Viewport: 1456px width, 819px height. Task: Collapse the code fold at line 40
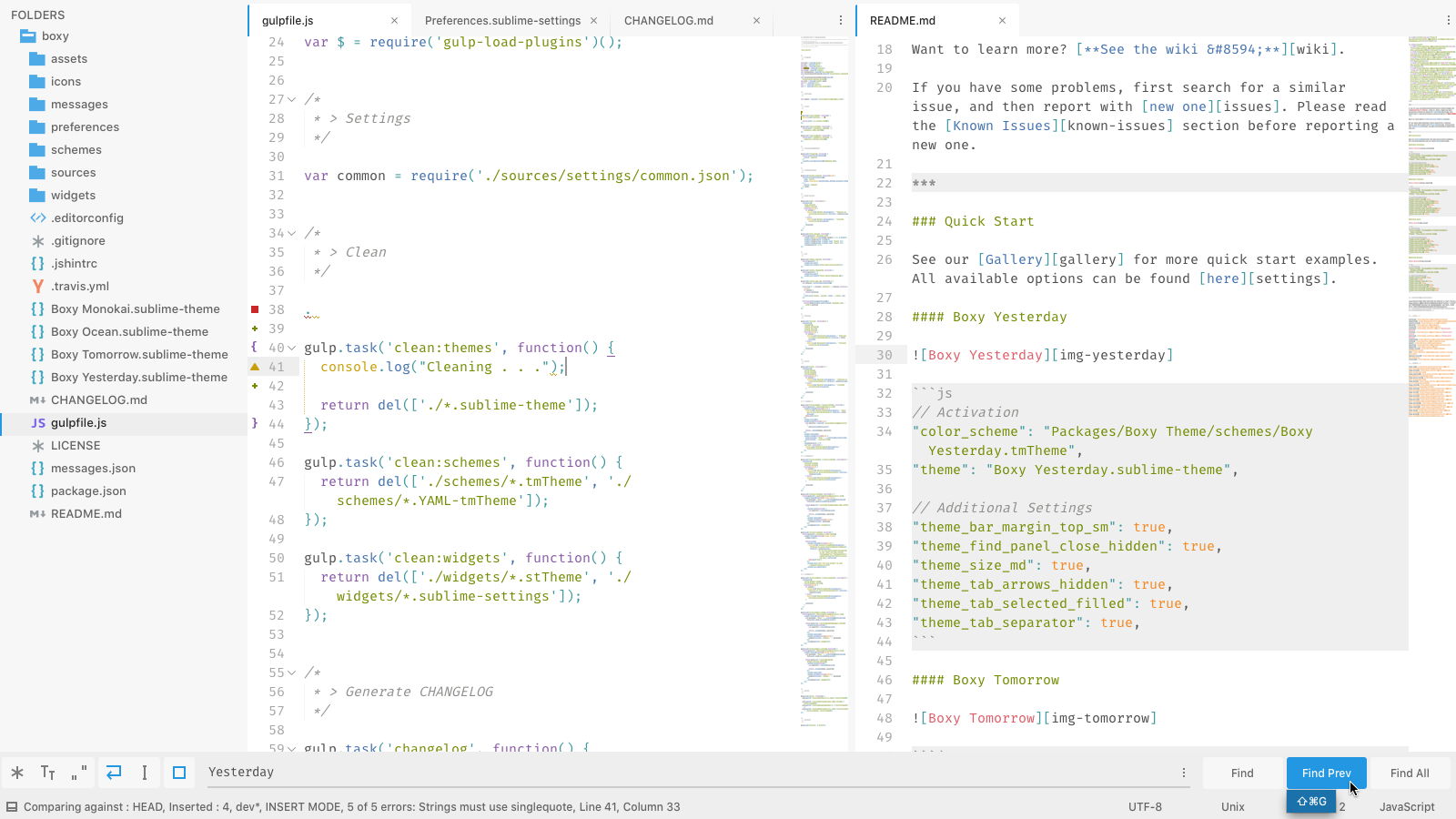coord(291,348)
